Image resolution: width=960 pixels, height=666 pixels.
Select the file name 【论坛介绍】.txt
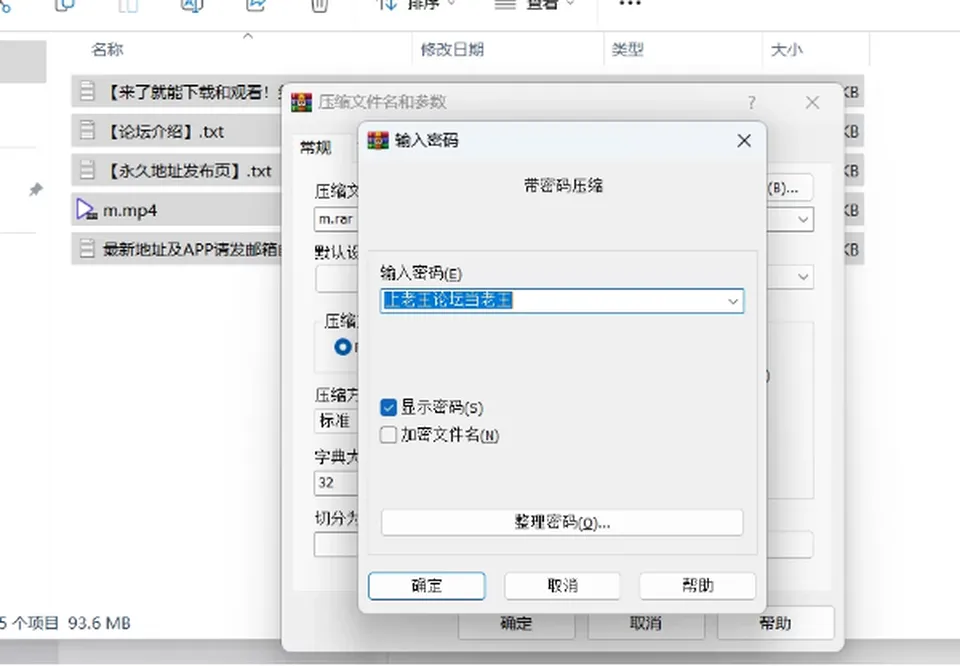tap(165, 132)
